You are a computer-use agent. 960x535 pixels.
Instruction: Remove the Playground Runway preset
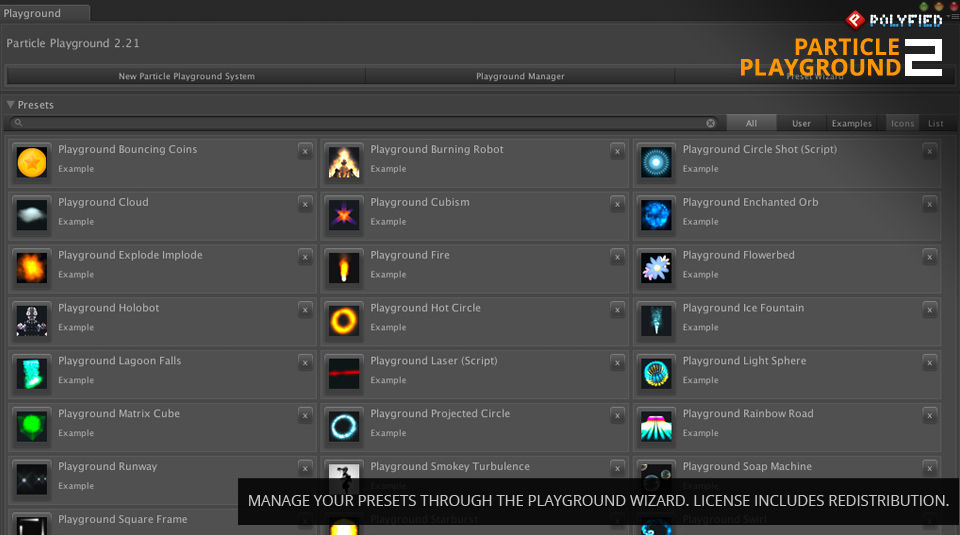pyautogui.click(x=305, y=468)
